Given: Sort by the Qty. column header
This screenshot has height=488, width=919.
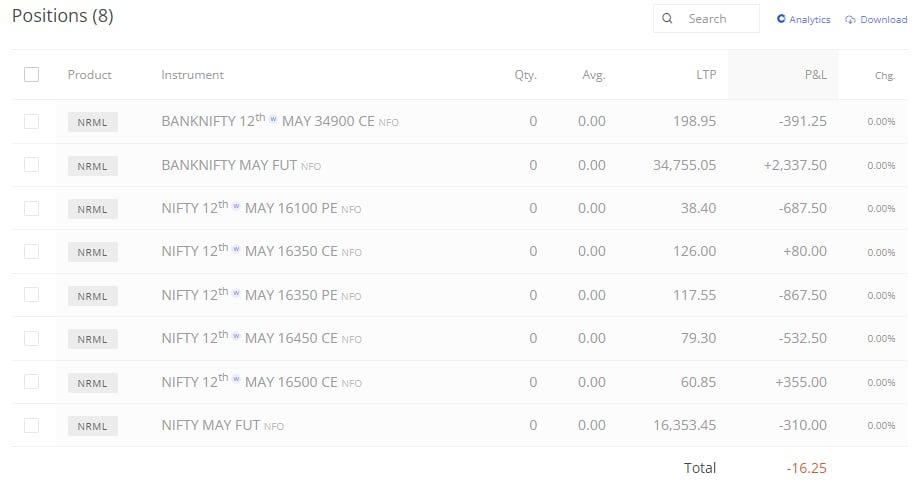Looking at the screenshot, I should point(525,74).
